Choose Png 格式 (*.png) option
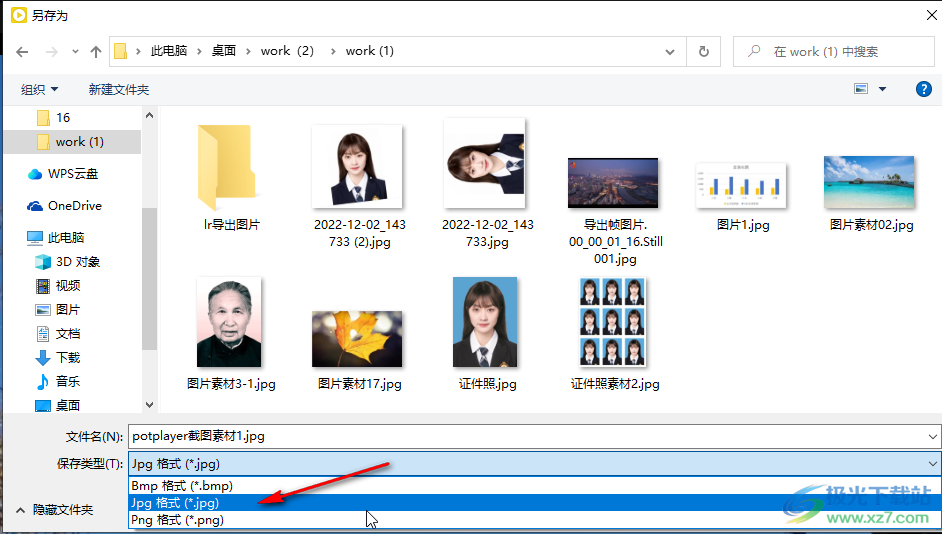Screen dimensions: 942x534 pyautogui.click(x=534, y=520)
